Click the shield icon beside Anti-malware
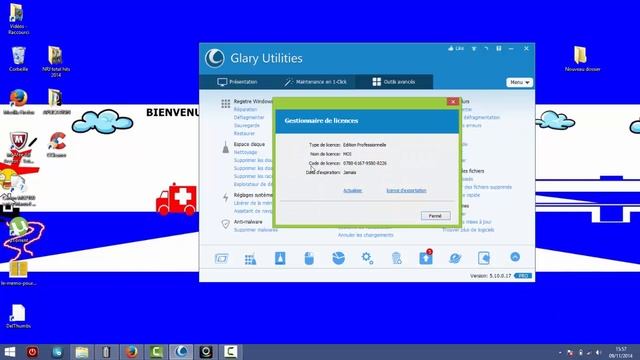 pos(225,224)
